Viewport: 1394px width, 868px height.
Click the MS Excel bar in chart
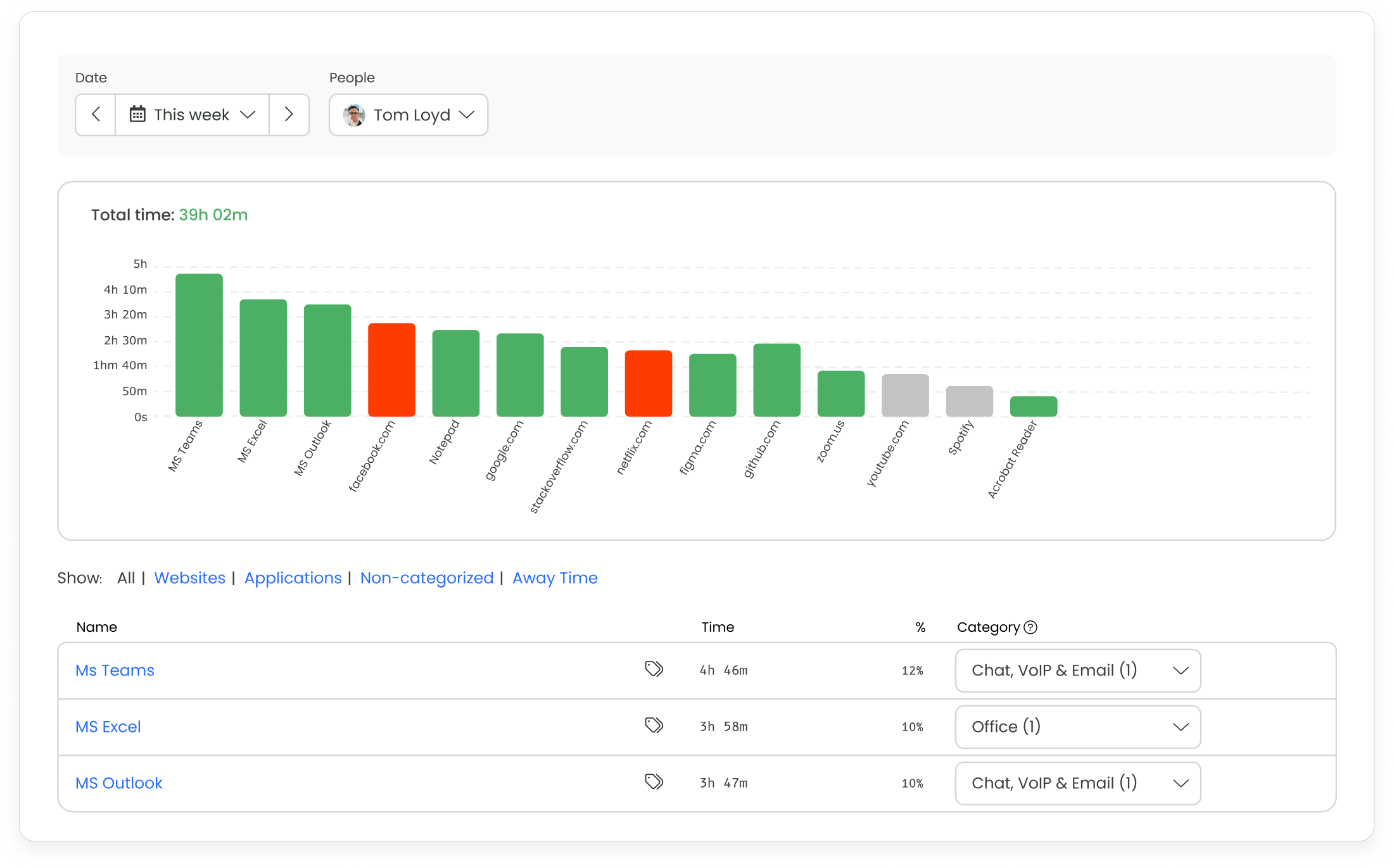click(x=263, y=358)
